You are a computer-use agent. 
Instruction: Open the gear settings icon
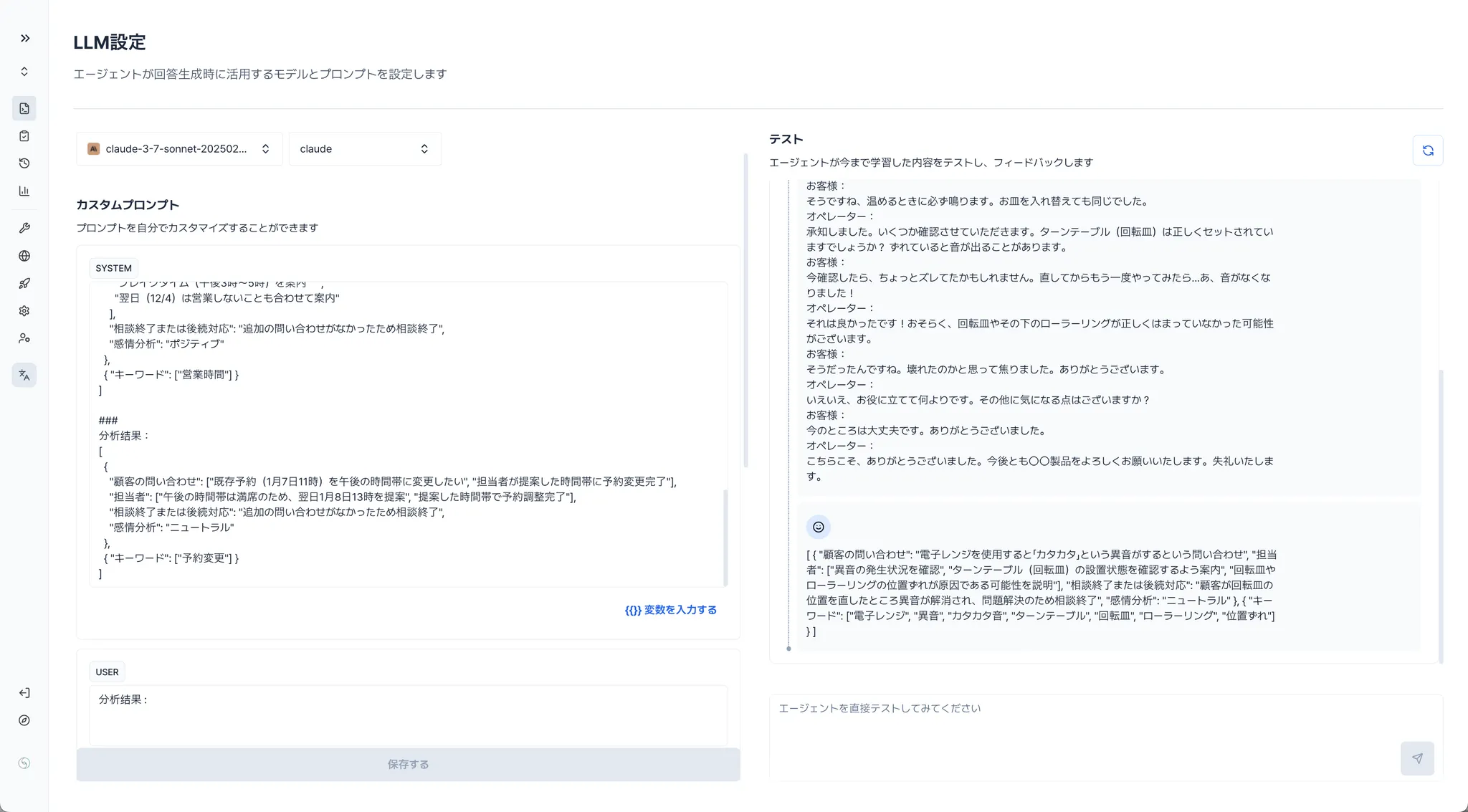pos(24,311)
